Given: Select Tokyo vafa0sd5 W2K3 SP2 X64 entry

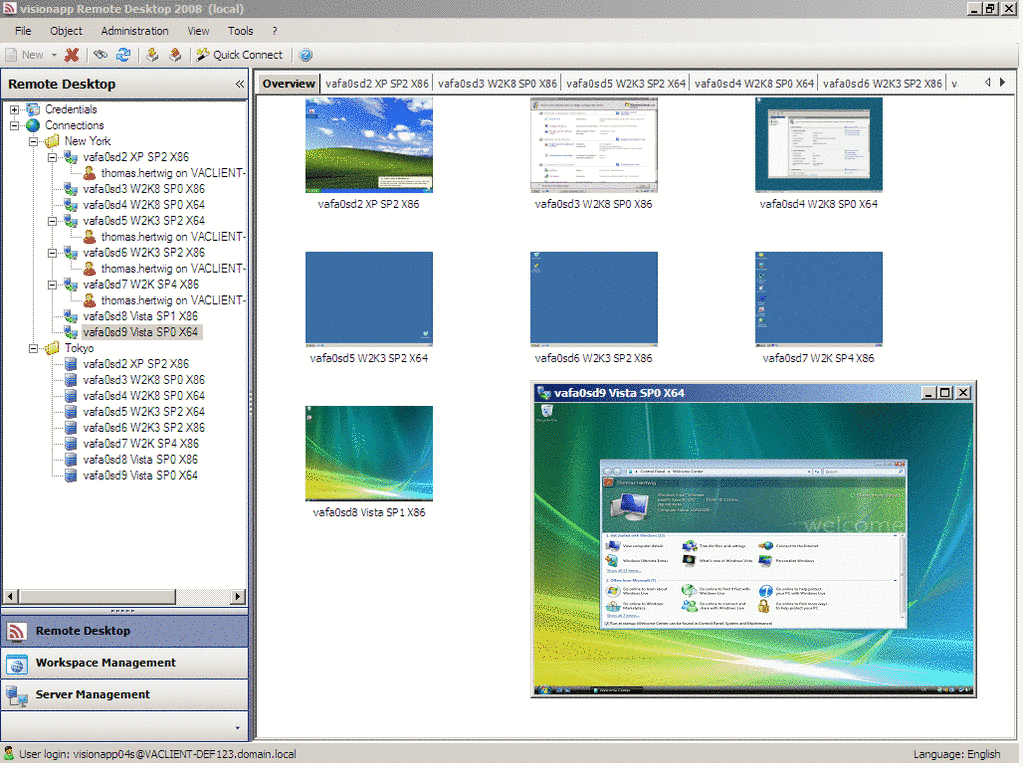Looking at the screenshot, I should [144, 412].
